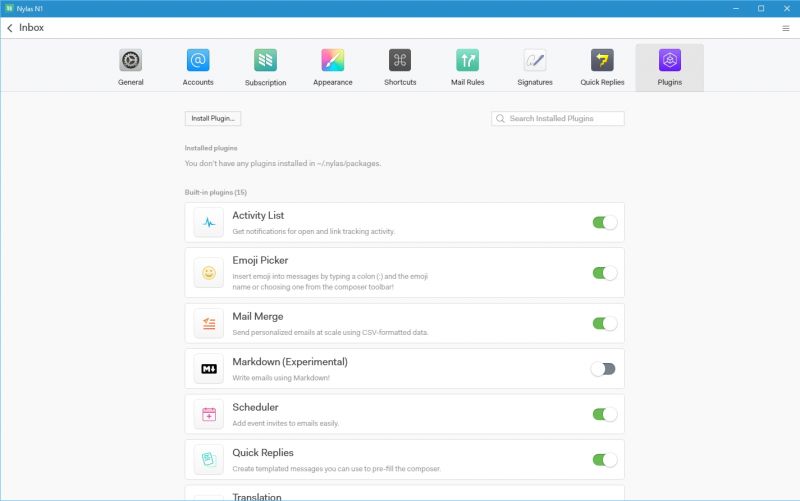
Task: Open the Accounts @ icon
Action: point(198,60)
